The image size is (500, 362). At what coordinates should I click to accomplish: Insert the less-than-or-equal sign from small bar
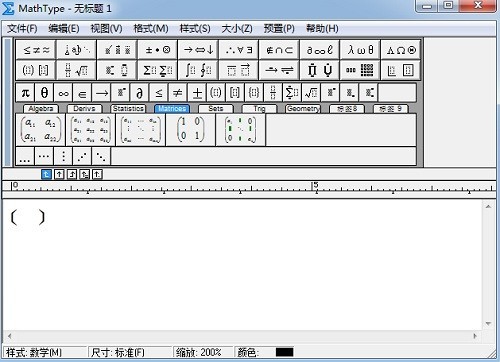[159, 93]
